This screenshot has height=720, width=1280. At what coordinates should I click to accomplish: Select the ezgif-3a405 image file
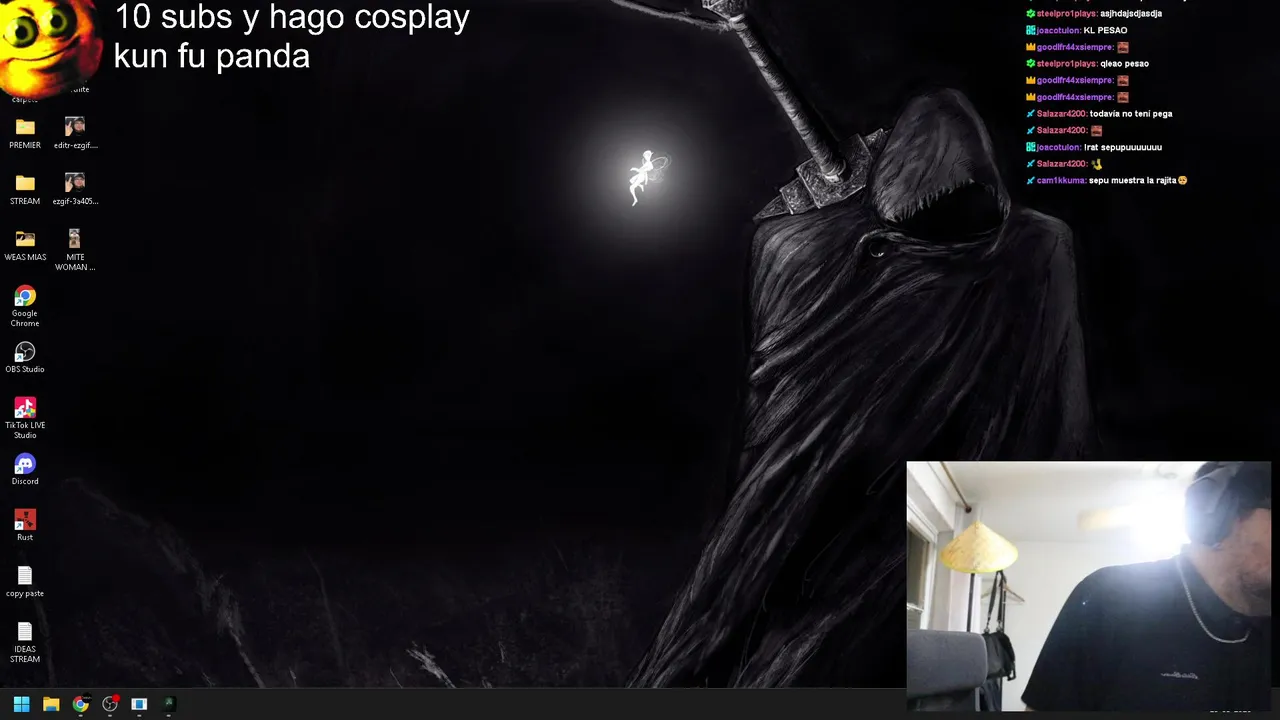pos(75,189)
